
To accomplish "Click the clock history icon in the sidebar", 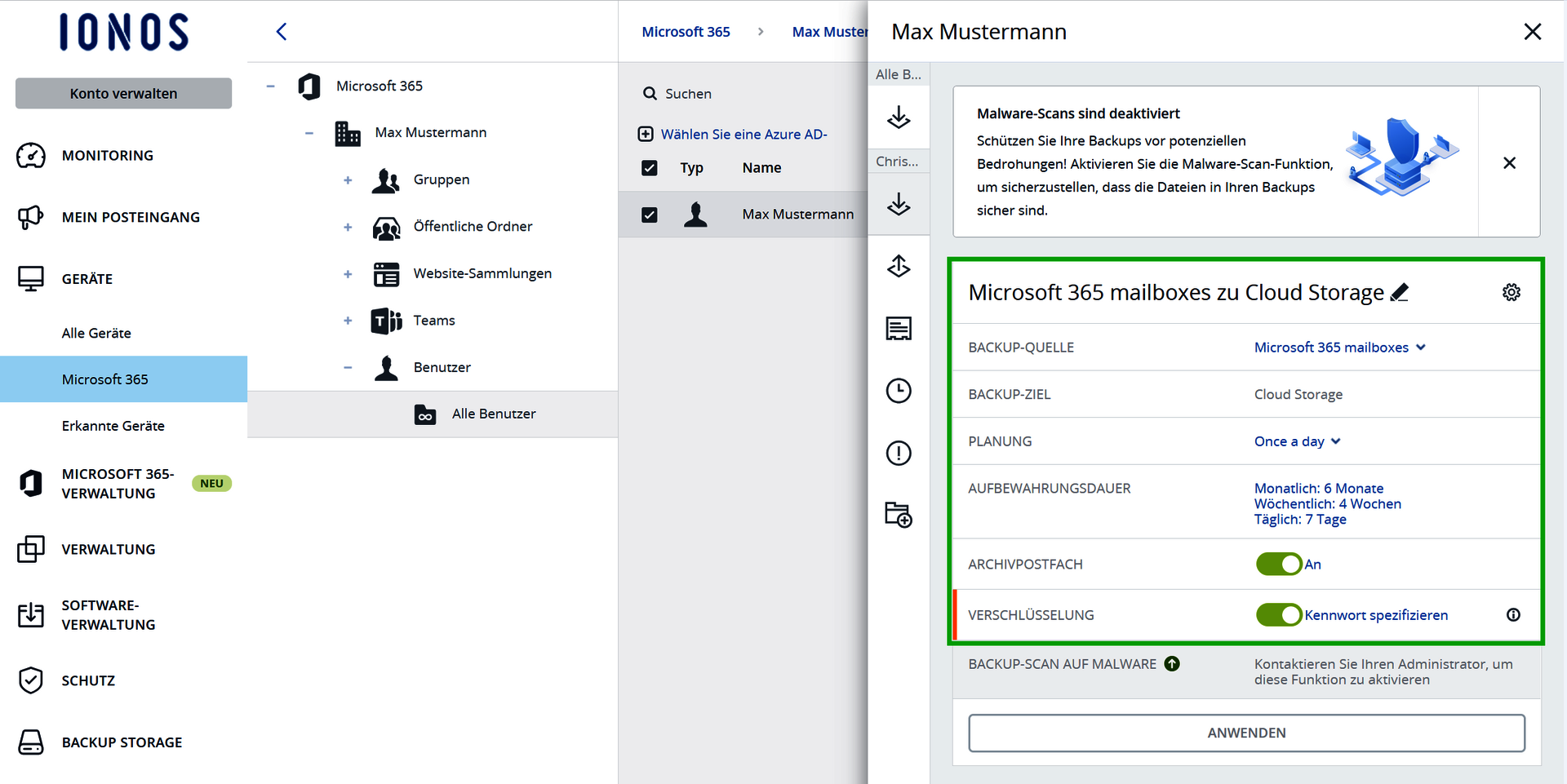I will point(899,391).
